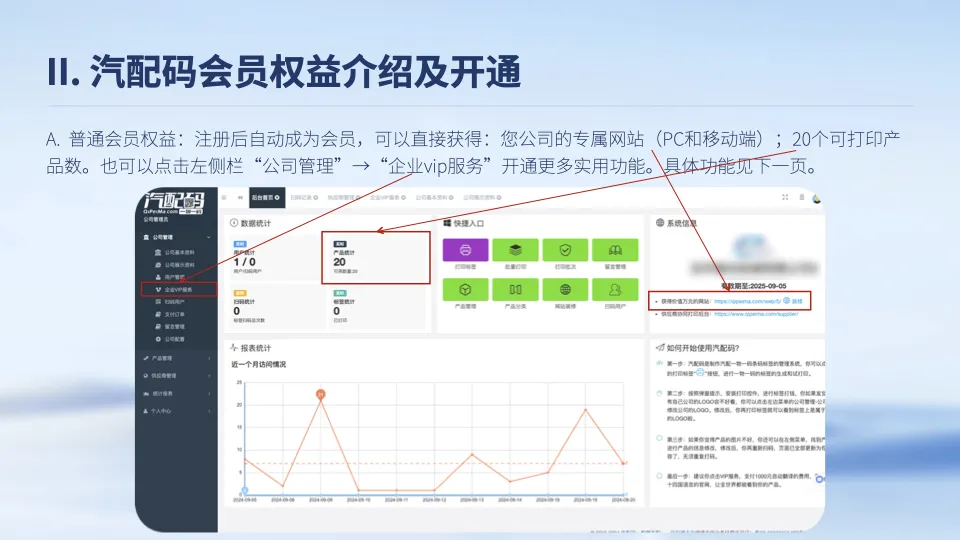Click the sidebar collapse hamburger icon
The width and height of the screenshot is (960, 540).
coord(224,197)
